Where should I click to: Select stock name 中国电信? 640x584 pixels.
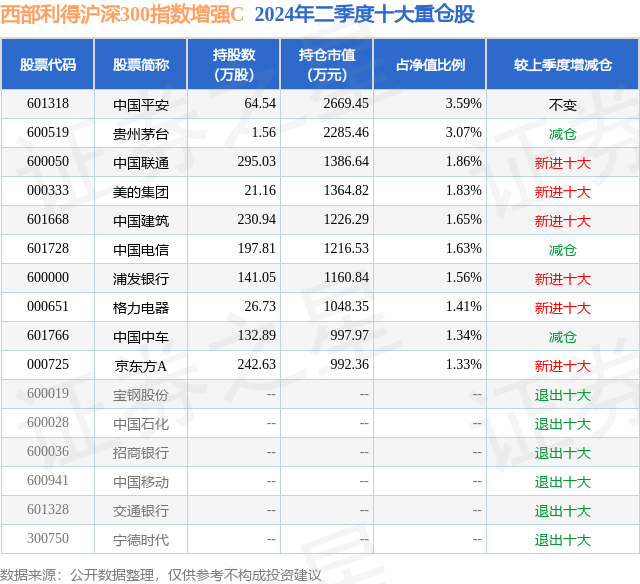(141, 250)
